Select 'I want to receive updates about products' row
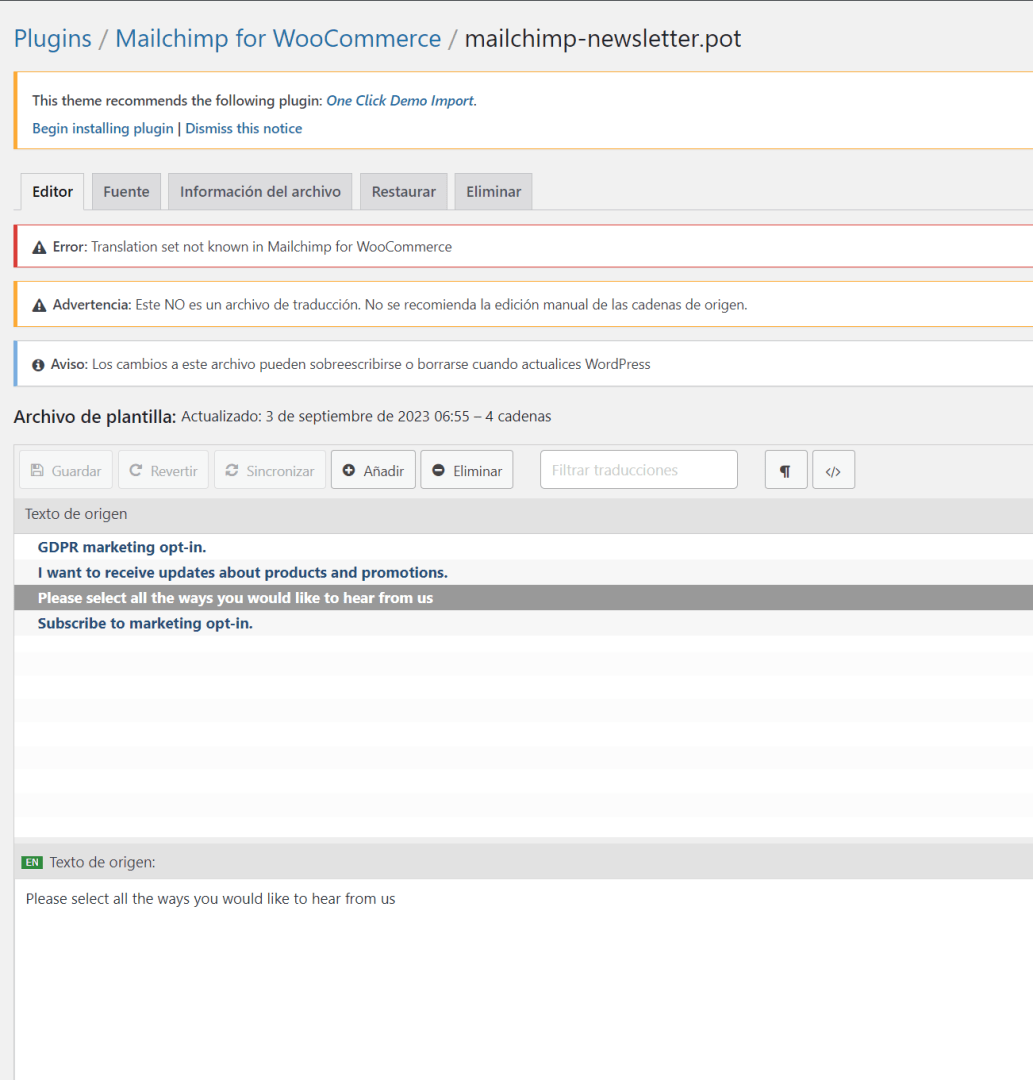 pyautogui.click(x=523, y=572)
